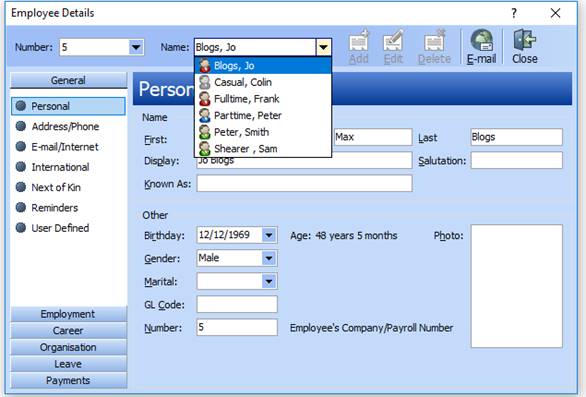Select Parttime, Peter in the list
Viewport: 586px width, 397px height.
point(263,116)
